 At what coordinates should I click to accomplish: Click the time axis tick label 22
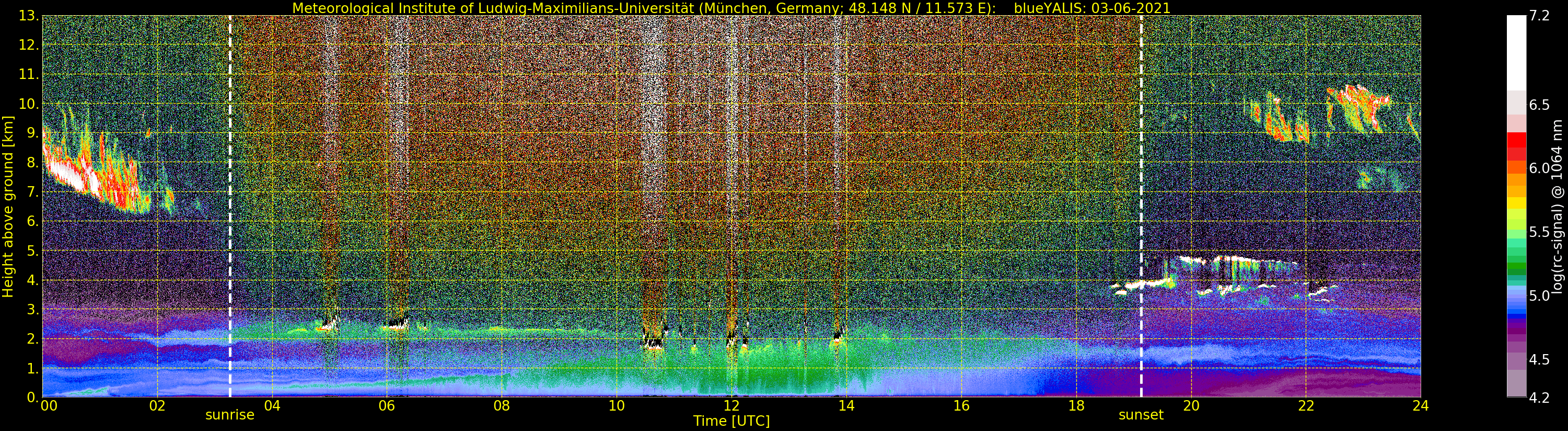tap(1306, 406)
